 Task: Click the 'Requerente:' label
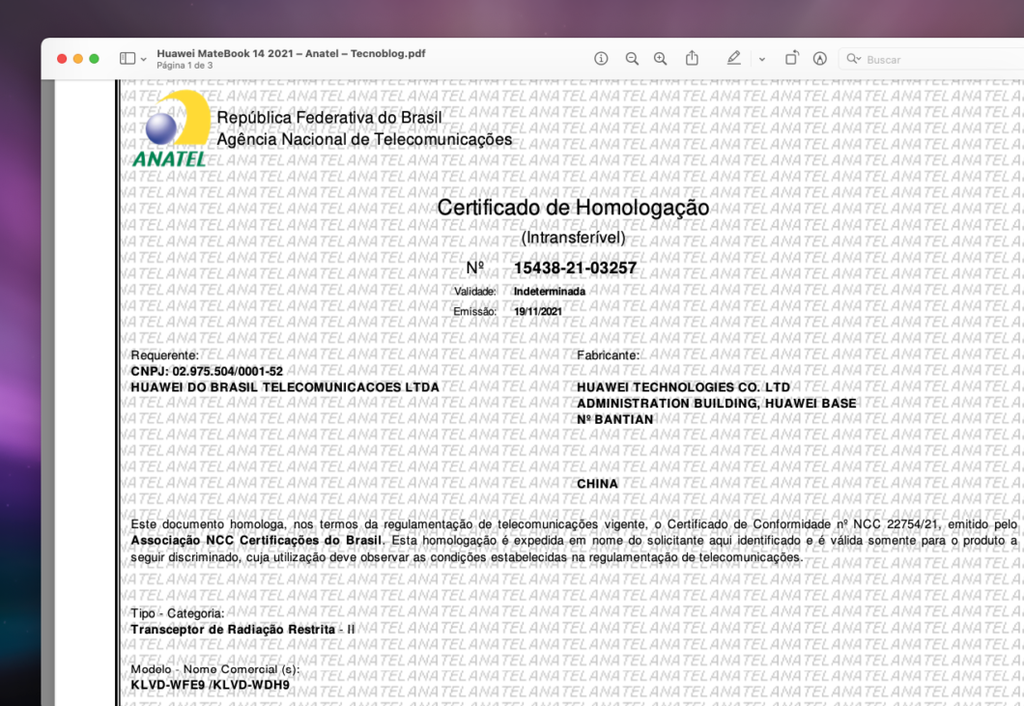(x=165, y=355)
